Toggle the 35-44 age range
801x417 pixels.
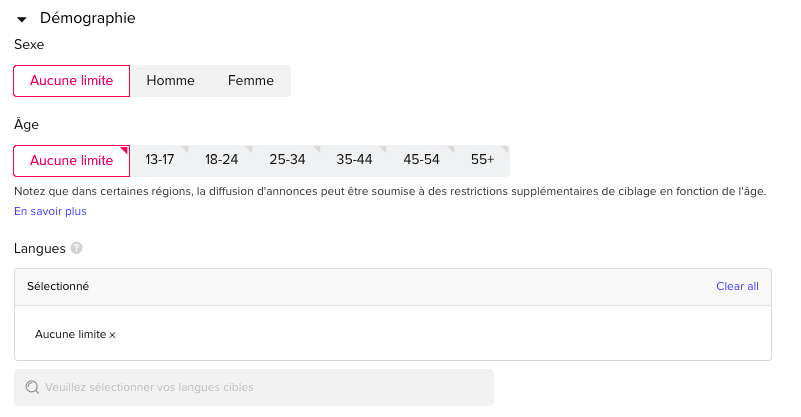point(354,160)
